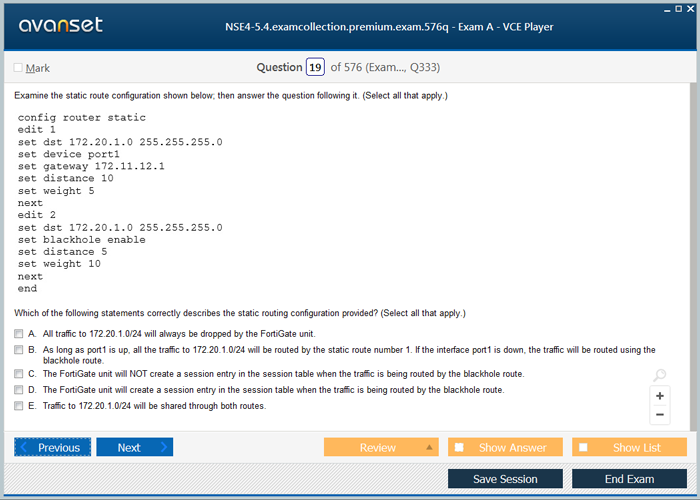The width and height of the screenshot is (700, 500).
Task: Select answer C checkbox
Action: point(18,374)
